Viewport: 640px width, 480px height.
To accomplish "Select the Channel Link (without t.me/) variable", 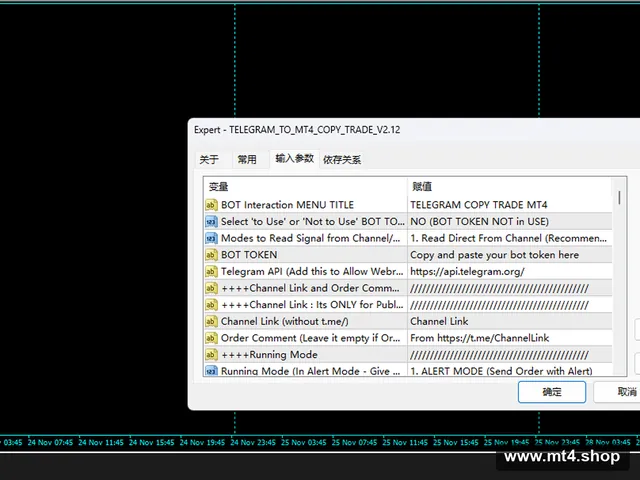I will click(x=284, y=322).
